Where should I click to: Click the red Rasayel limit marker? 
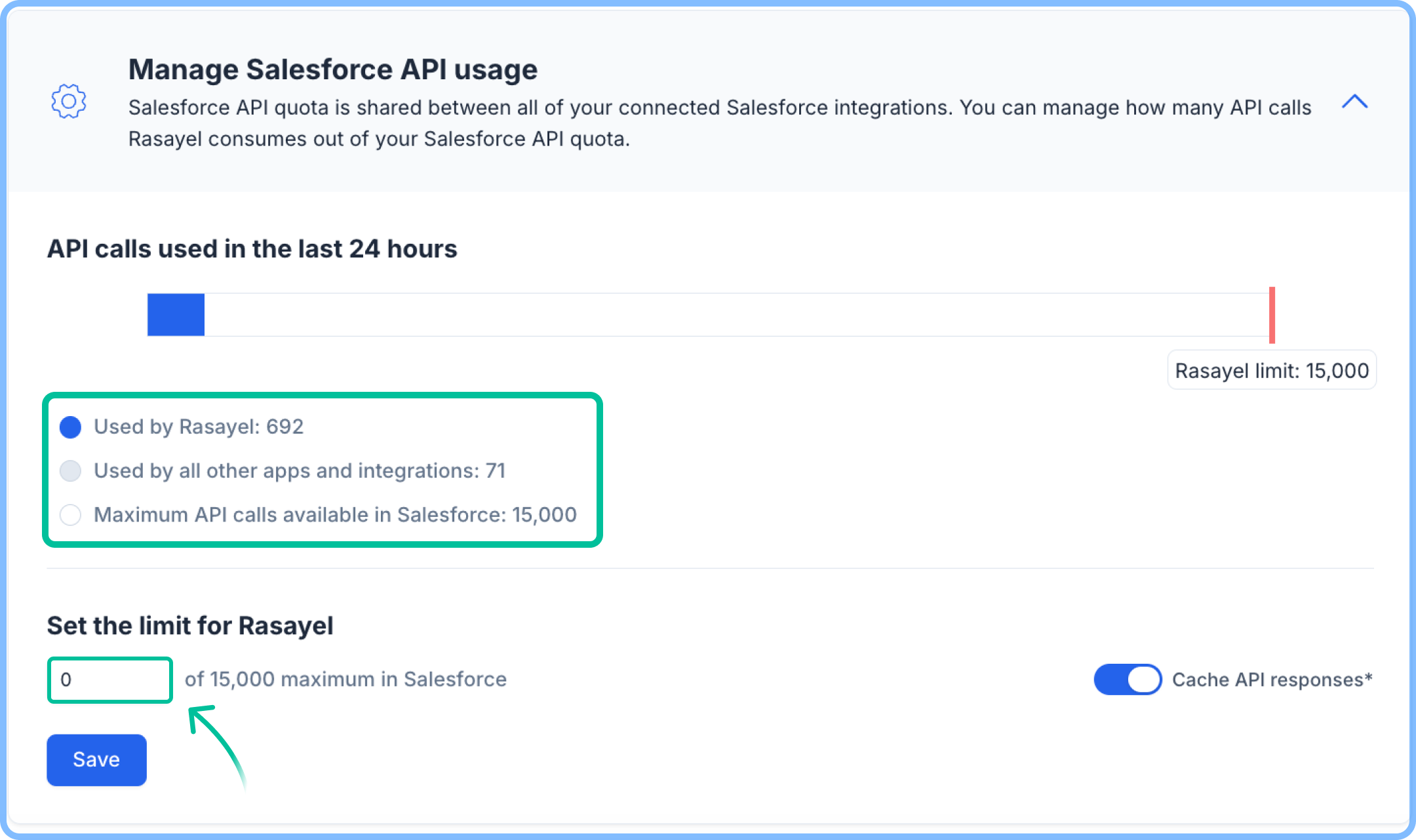(x=1271, y=315)
